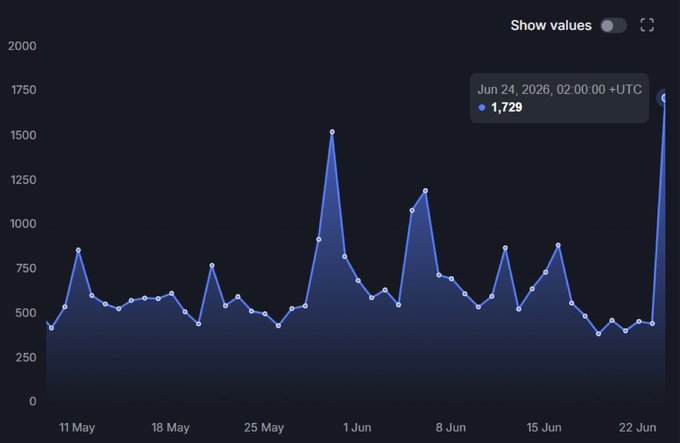Click the '0' y-axis label
680x443 pixels.
coord(33,401)
